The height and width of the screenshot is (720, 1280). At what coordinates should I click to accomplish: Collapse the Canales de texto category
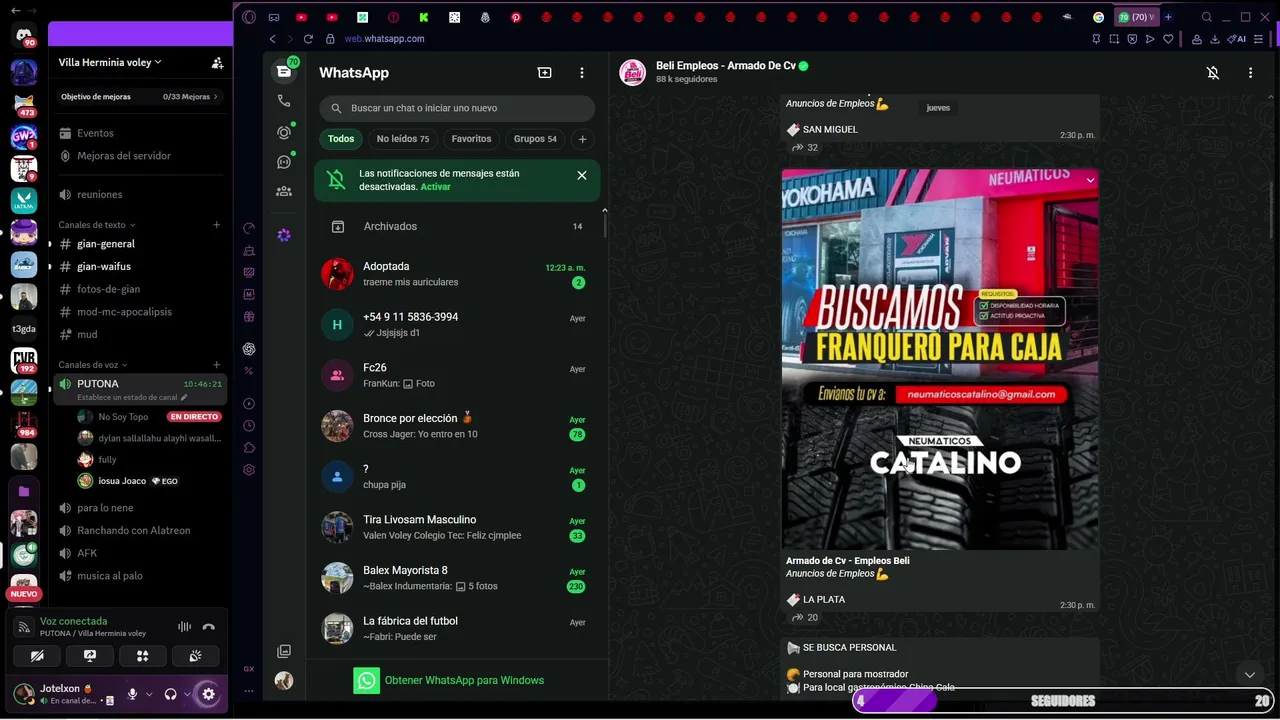[96, 225]
